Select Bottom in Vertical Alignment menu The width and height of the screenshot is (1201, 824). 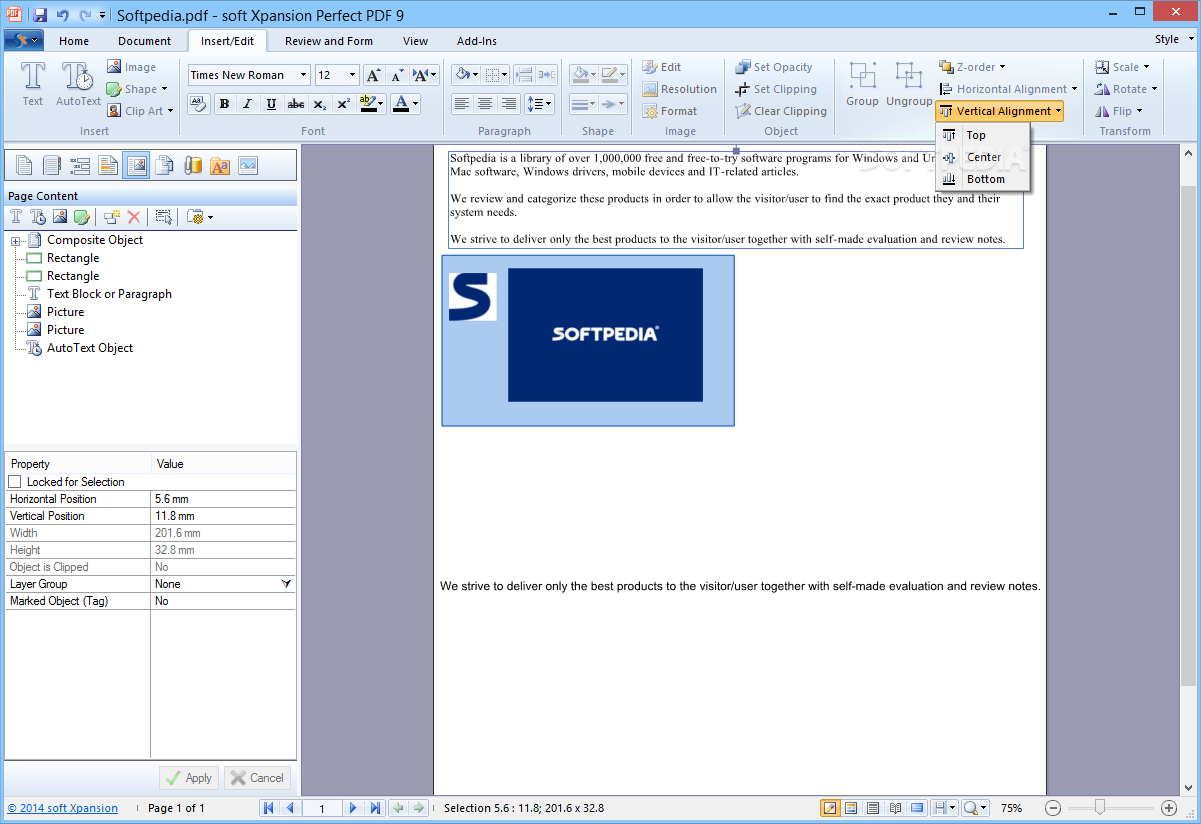[x=982, y=179]
